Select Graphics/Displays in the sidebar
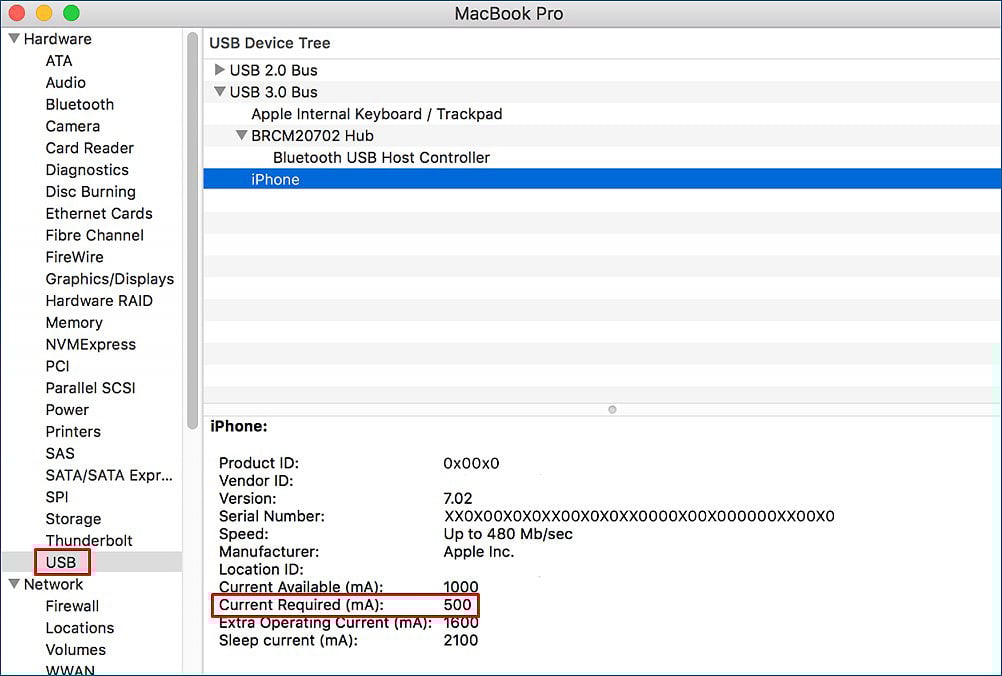Screen dimensions: 1002x676 [110, 279]
